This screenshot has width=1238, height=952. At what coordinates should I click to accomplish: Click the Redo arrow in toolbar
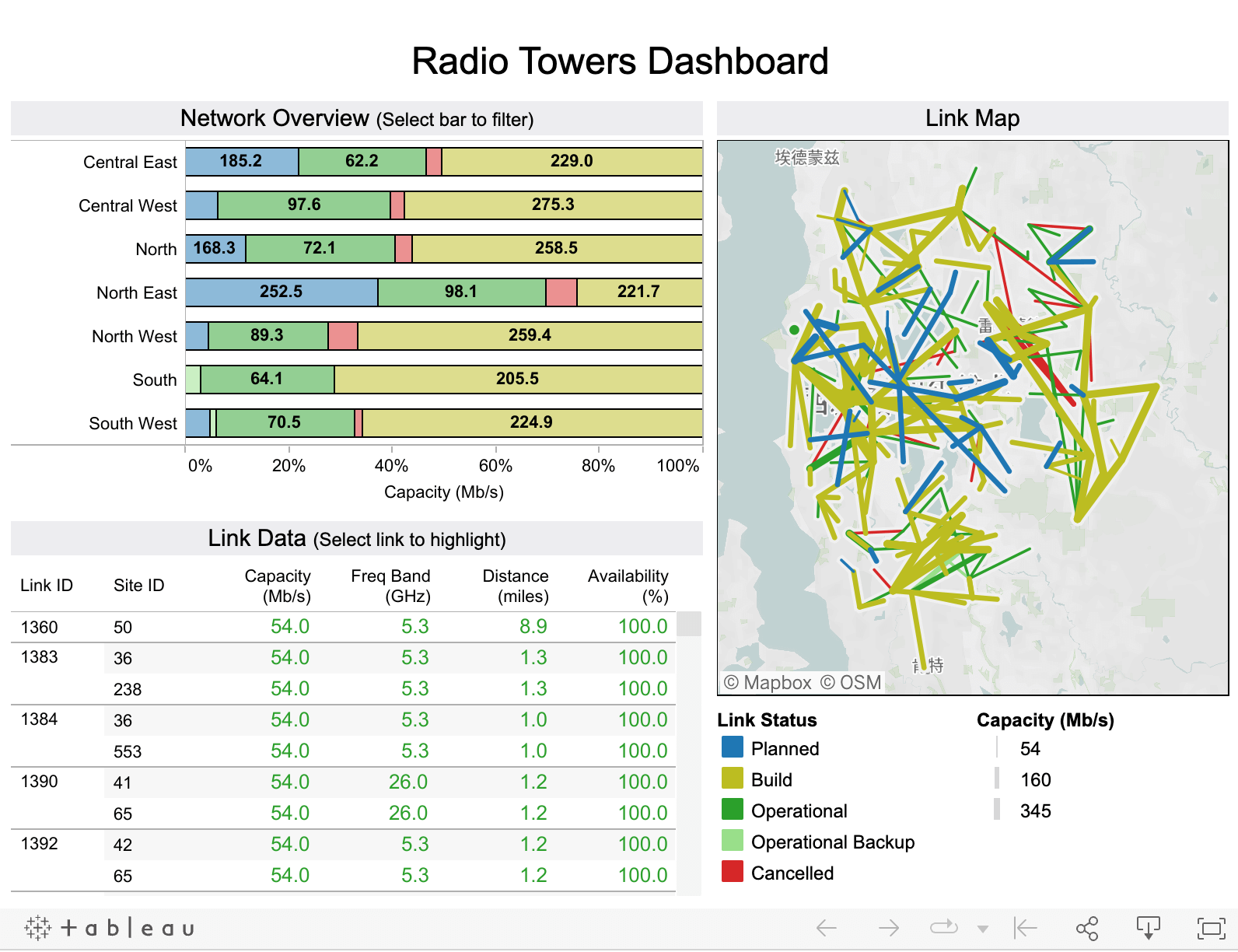pyautogui.click(x=888, y=927)
